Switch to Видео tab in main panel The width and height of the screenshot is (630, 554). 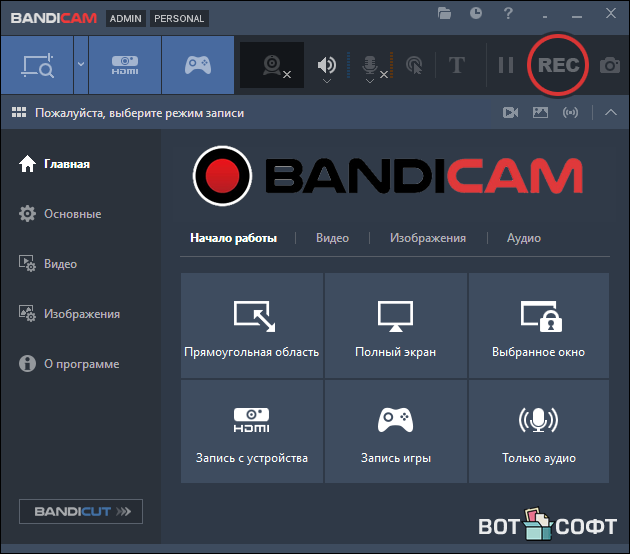click(332, 238)
